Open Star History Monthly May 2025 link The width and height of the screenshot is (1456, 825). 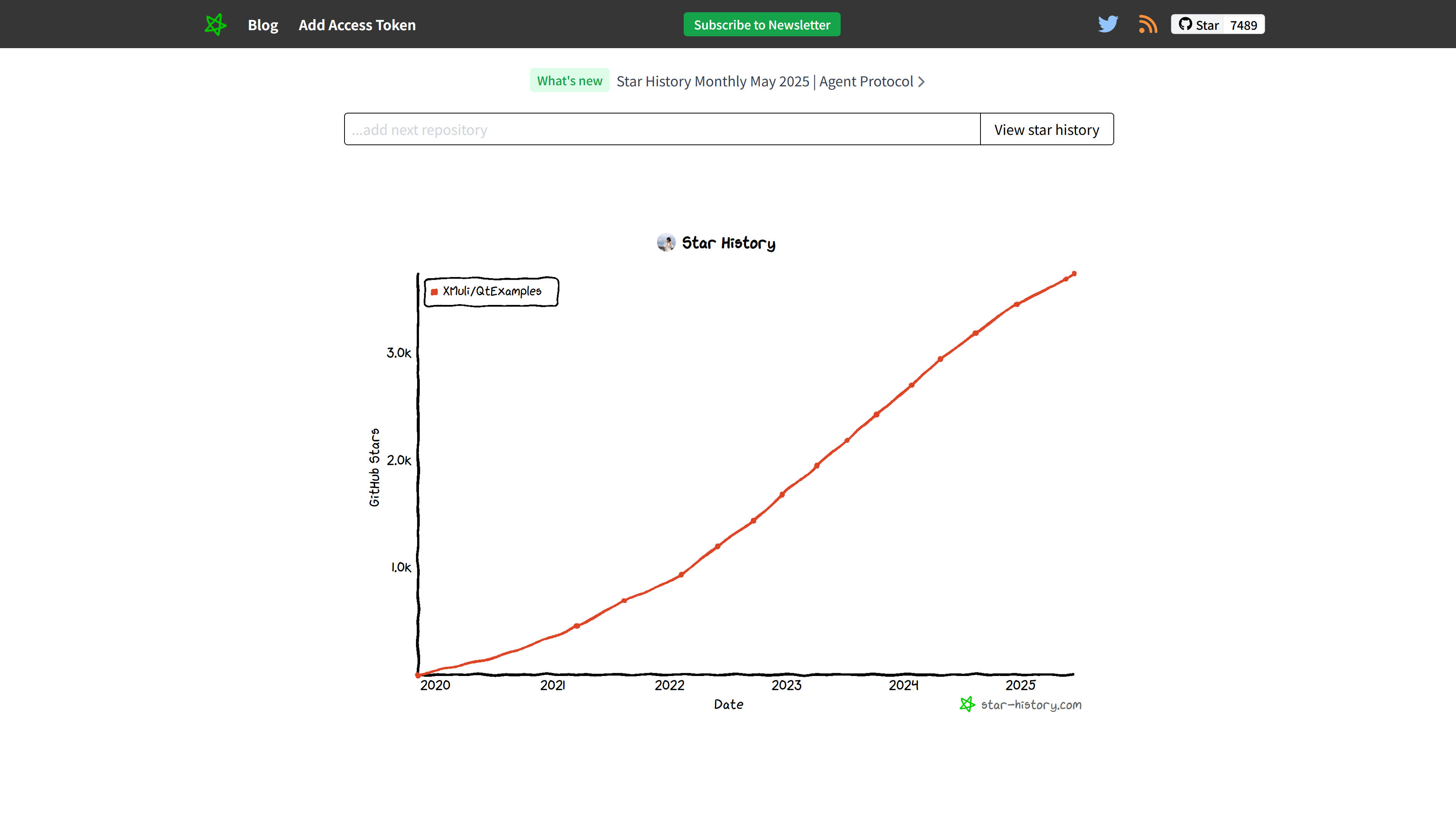click(765, 81)
